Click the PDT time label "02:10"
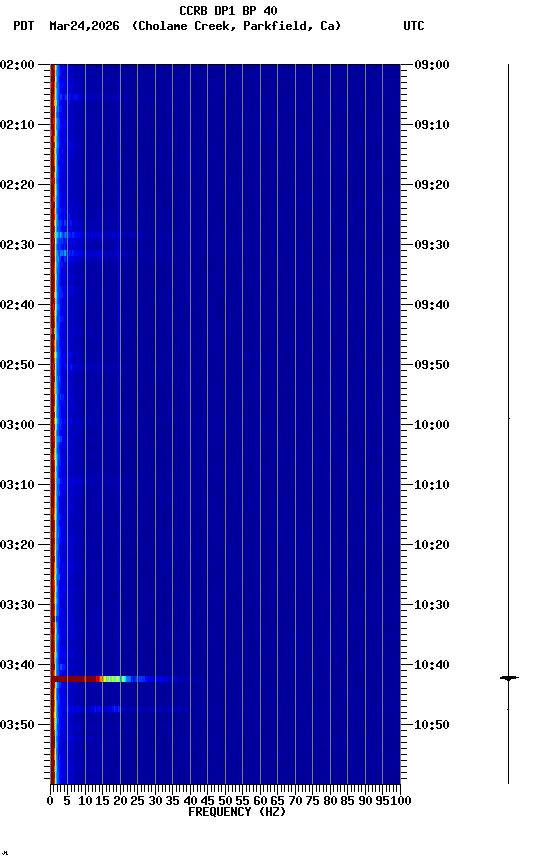Viewport: 552px width, 864px height. [x=17, y=125]
